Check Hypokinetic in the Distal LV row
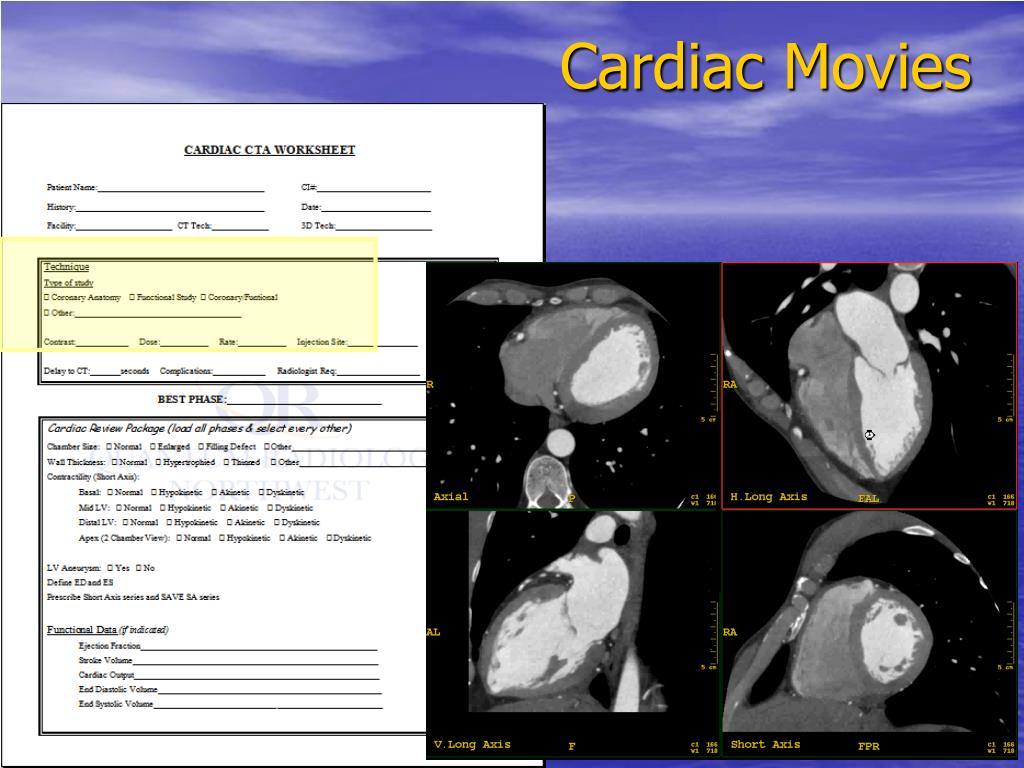 [169, 522]
